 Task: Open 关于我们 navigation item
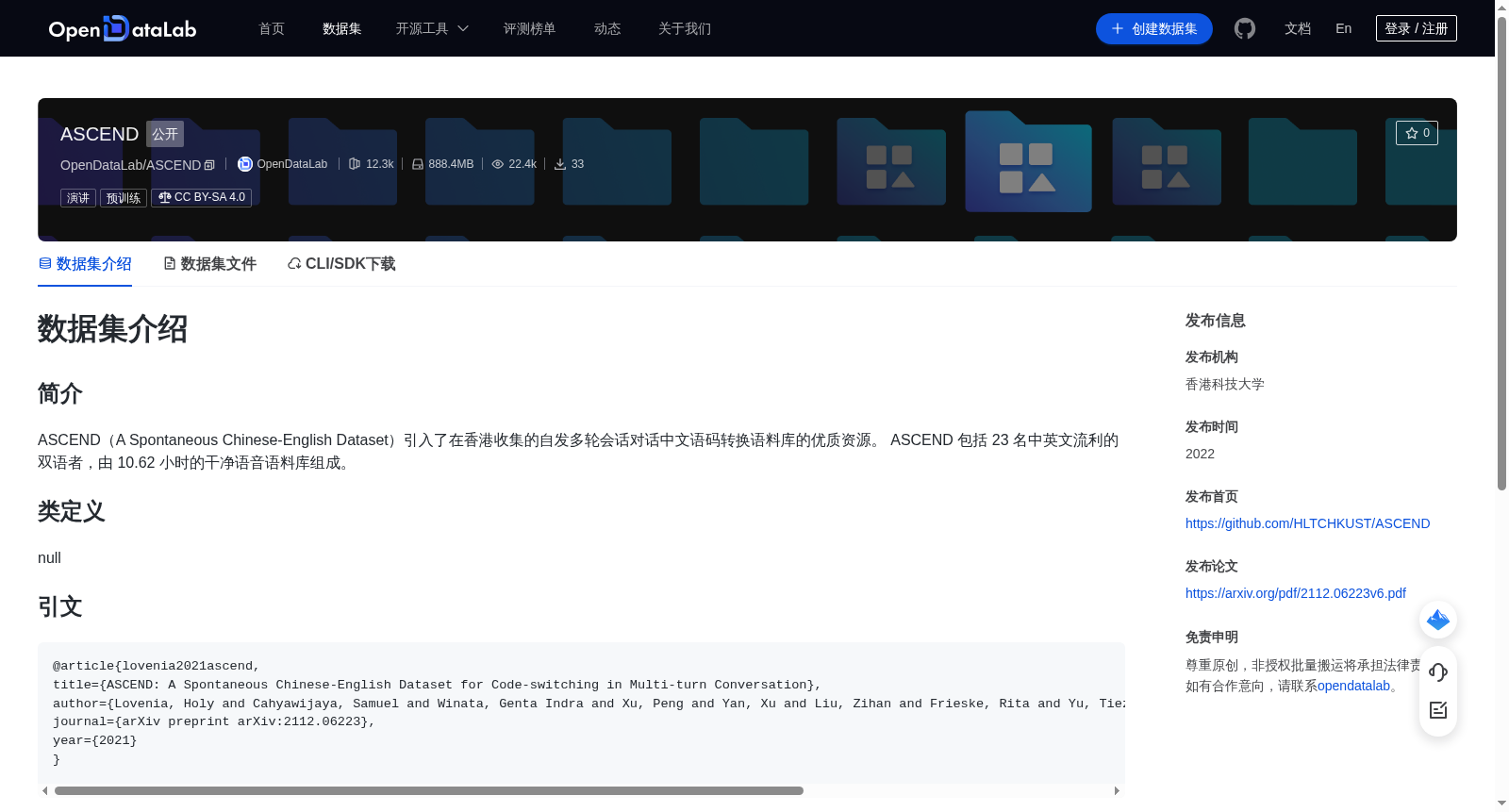[685, 28]
